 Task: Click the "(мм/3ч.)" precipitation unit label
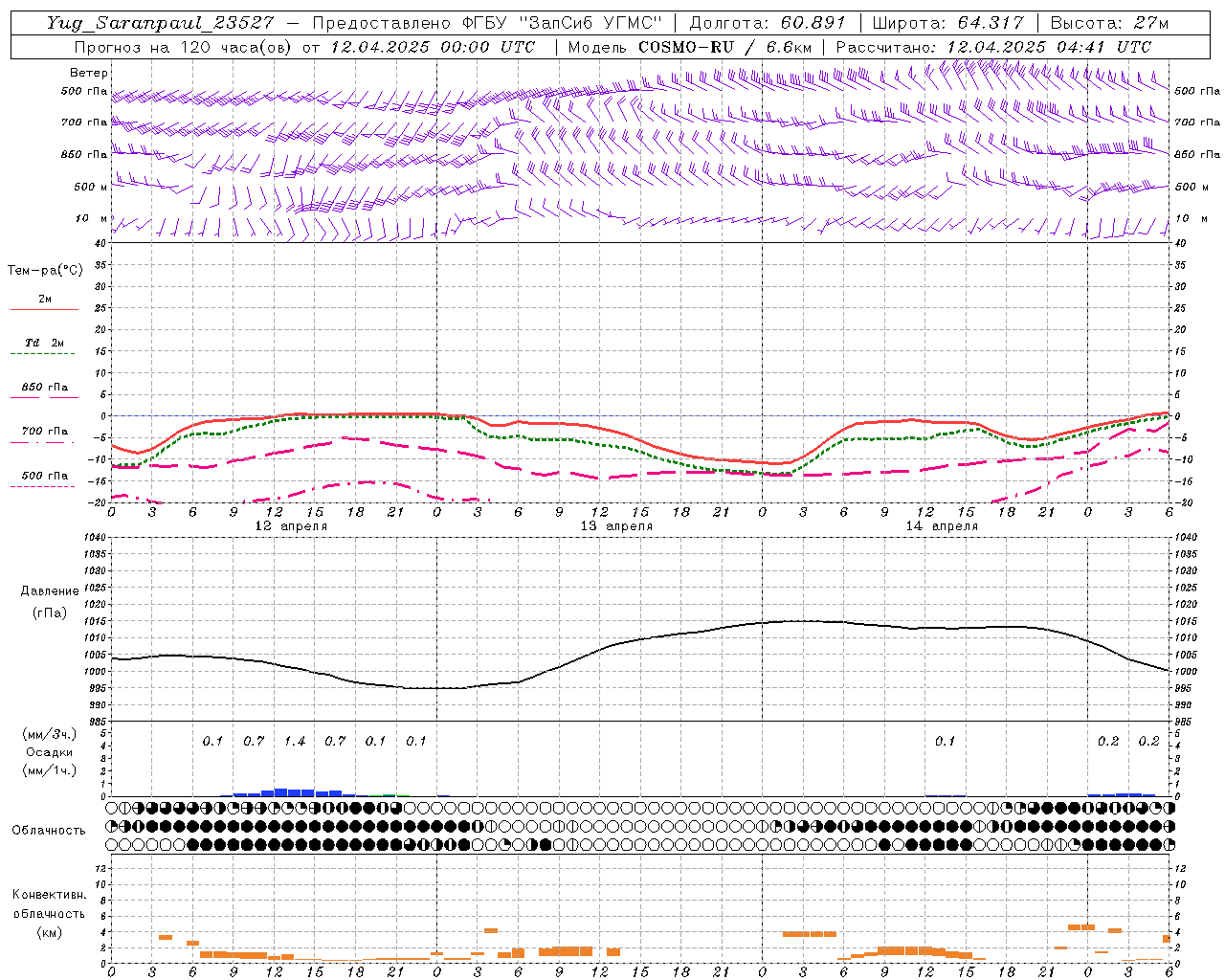[51, 734]
